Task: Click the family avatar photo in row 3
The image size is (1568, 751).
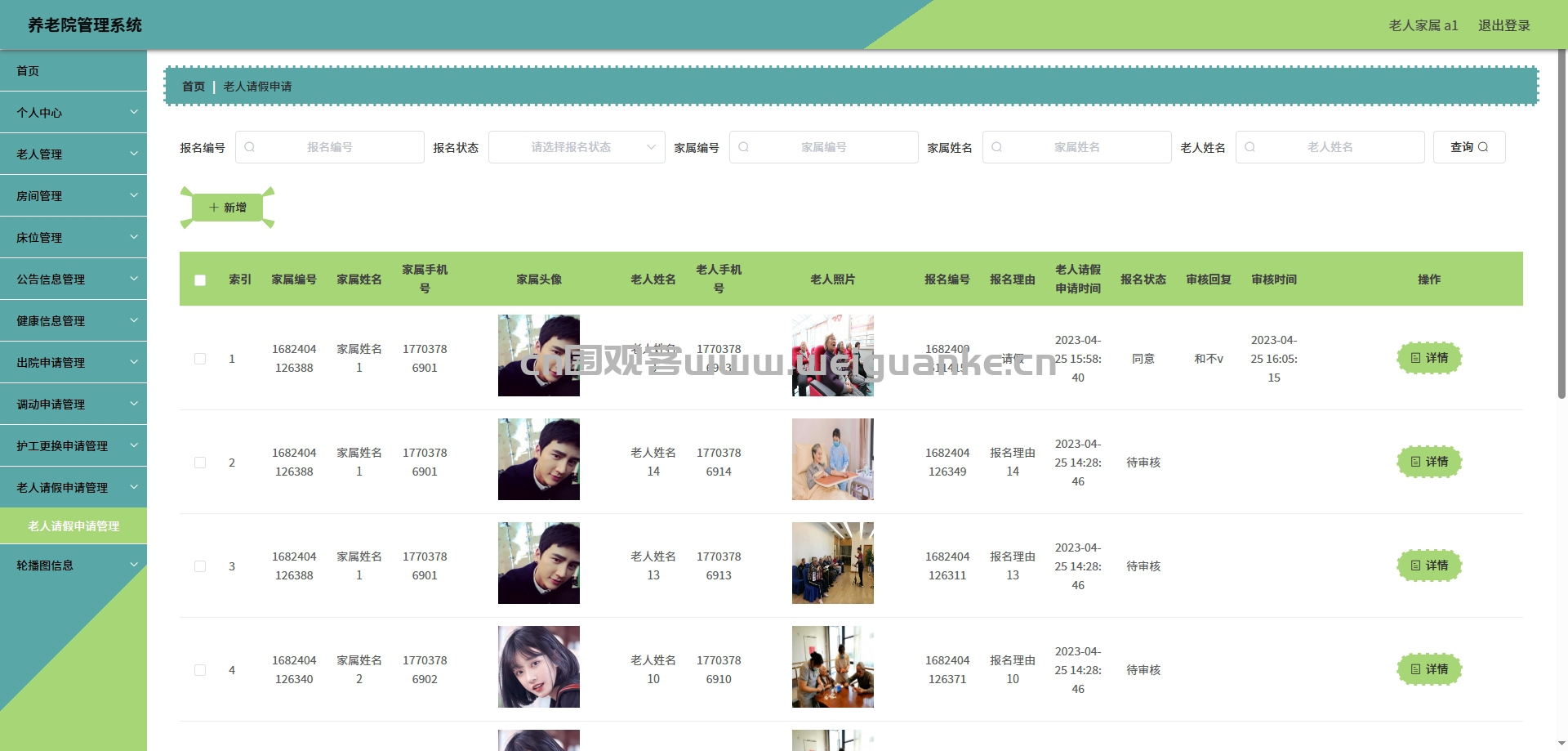Action: (539, 563)
